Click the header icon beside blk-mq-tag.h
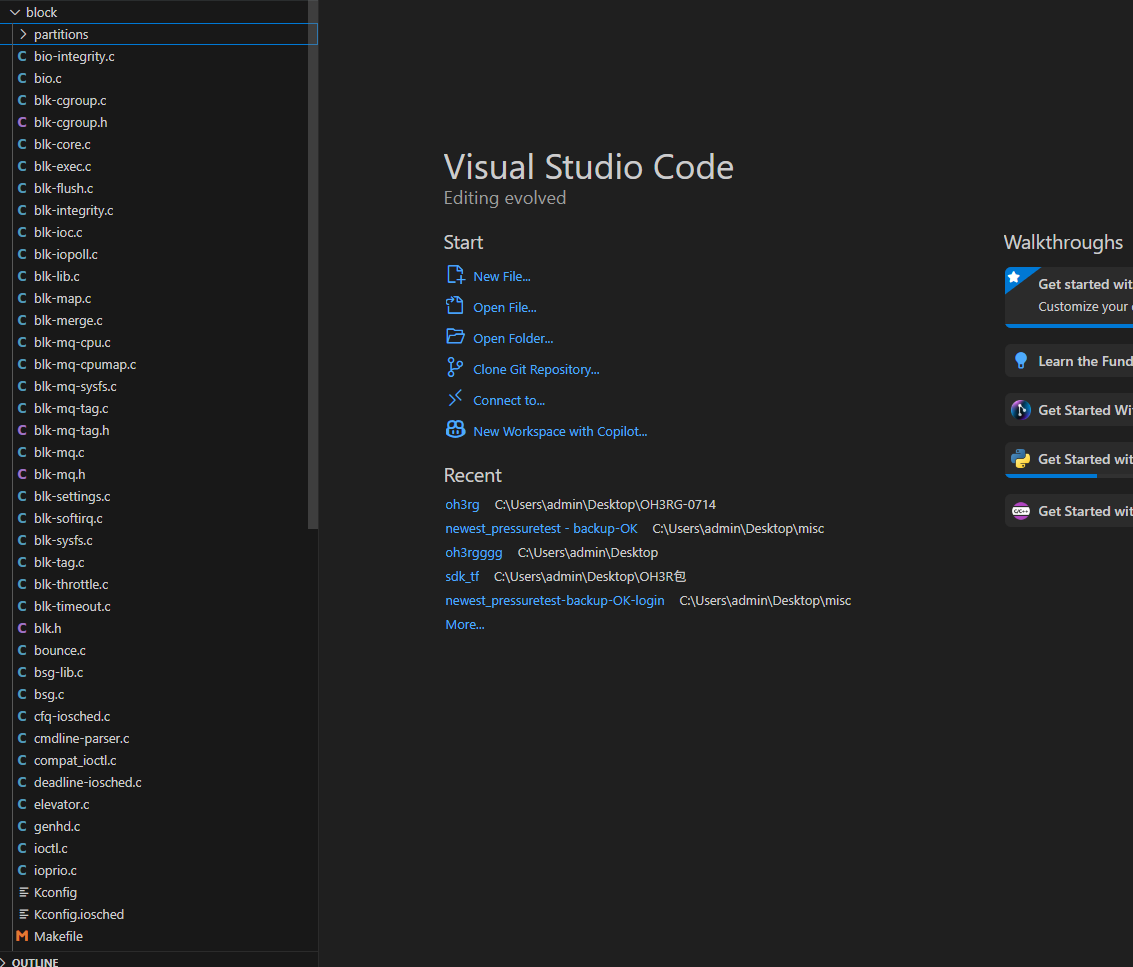Screen dimensions: 1133x967 pyautogui.click(x=22, y=430)
